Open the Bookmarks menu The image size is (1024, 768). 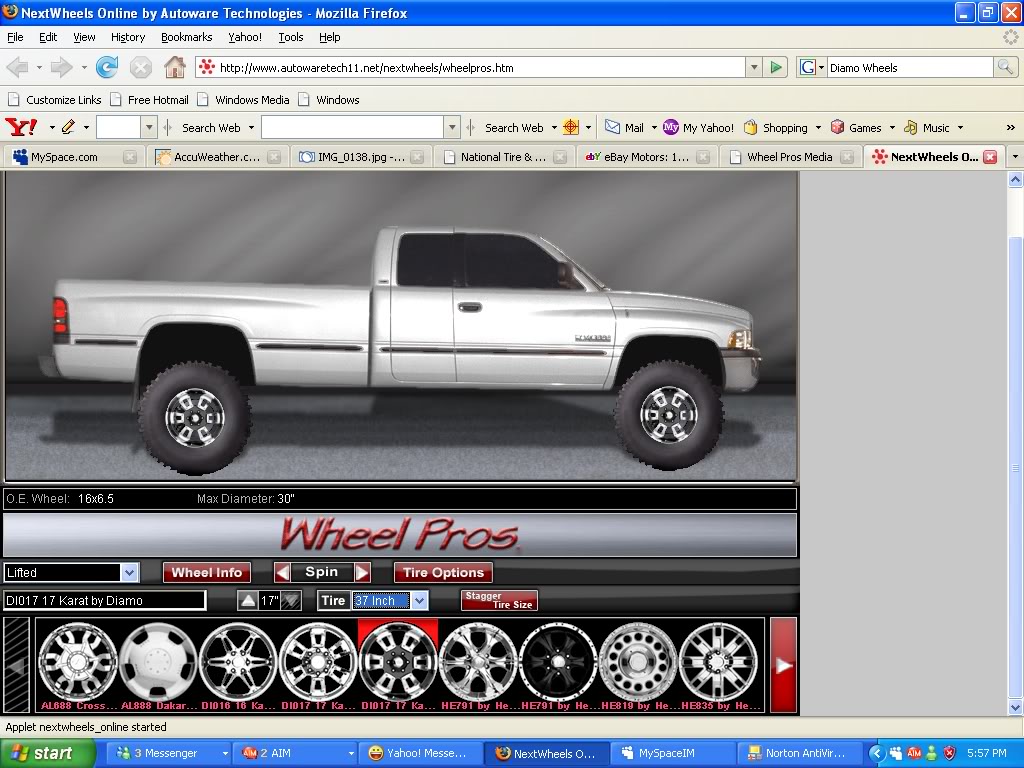tap(186, 37)
